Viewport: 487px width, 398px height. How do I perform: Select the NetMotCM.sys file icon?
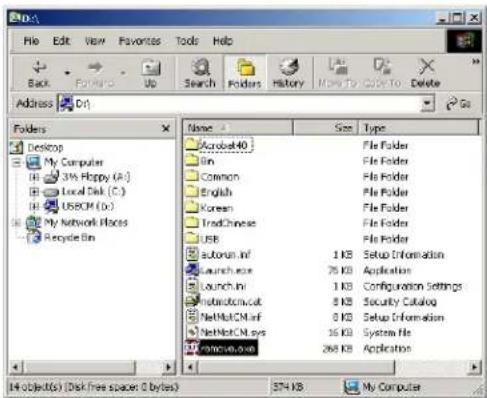tap(192, 332)
